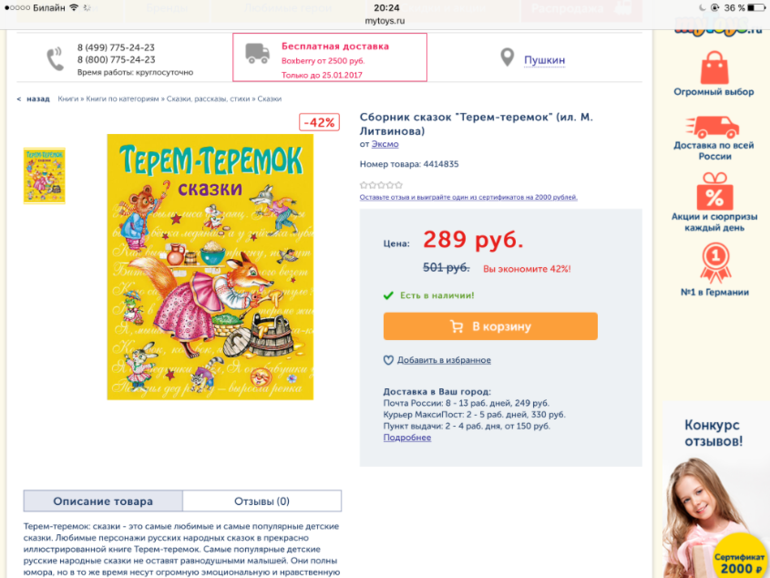Click the phone handset icon
770x578 pixels.
55,59
